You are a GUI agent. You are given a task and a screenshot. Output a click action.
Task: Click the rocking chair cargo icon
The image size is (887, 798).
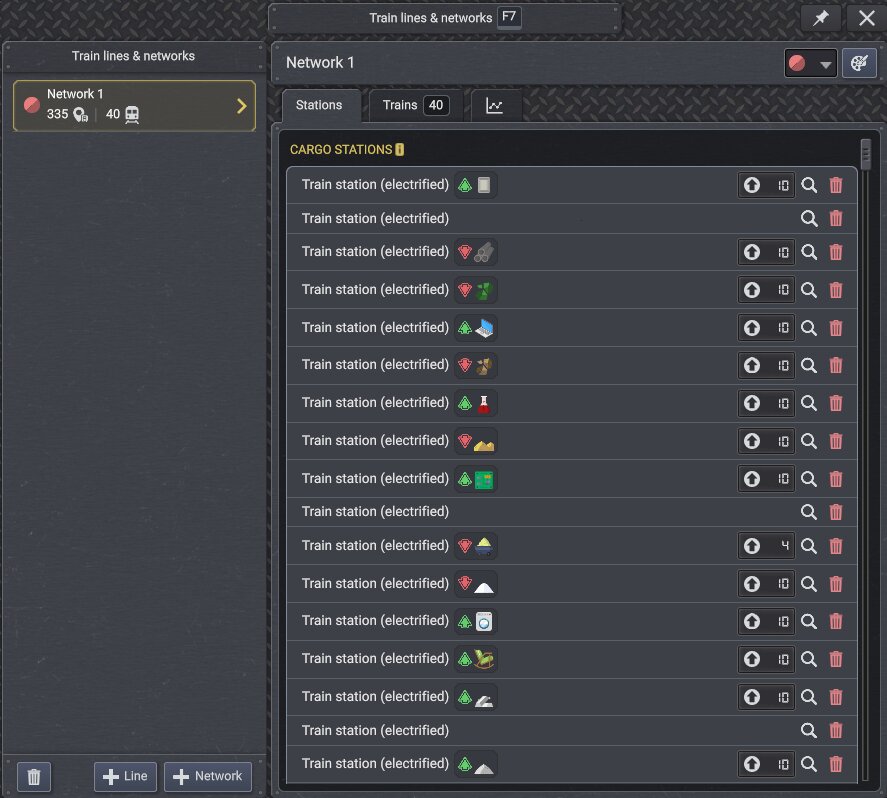pyautogui.click(x=484, y=659)
